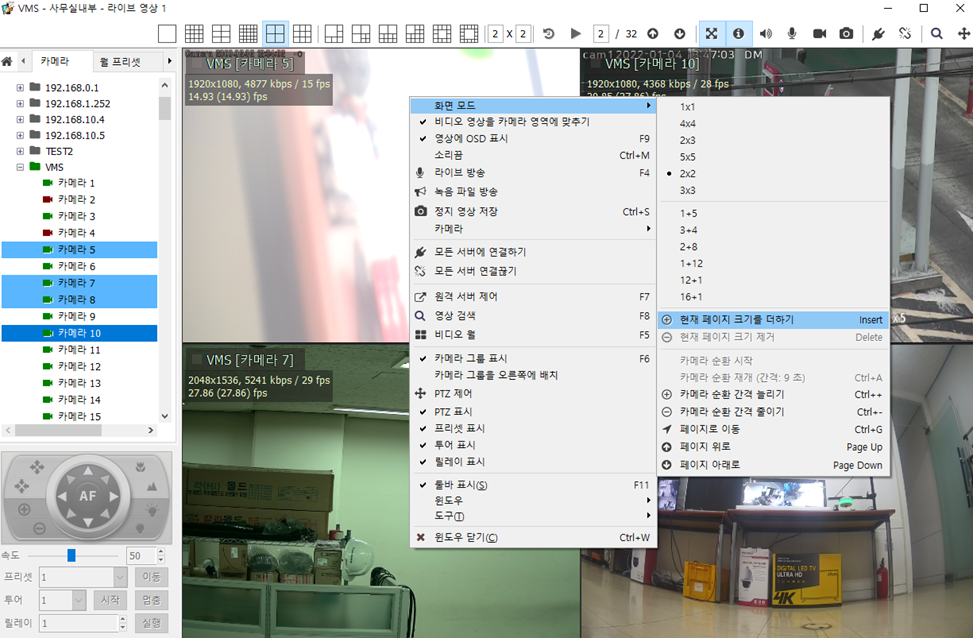This screenshot has width=973, height=638.
Task: Select the single-screen 1x1 layout icon
Action: 167,33
